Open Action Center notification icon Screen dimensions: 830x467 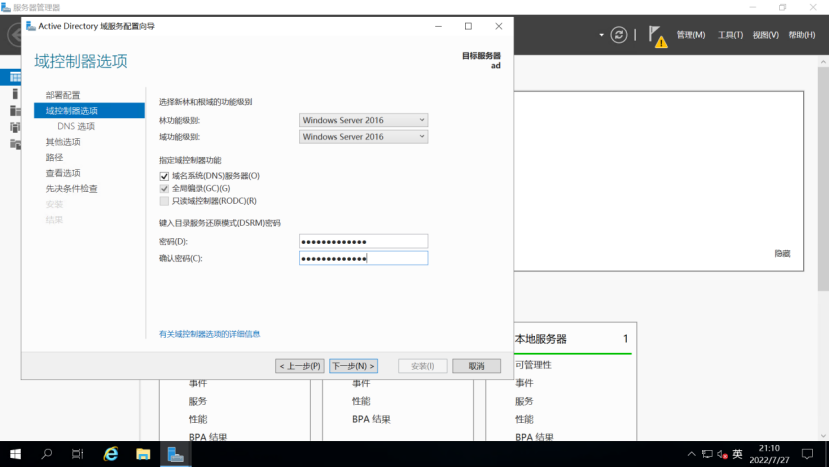[807, 454]
